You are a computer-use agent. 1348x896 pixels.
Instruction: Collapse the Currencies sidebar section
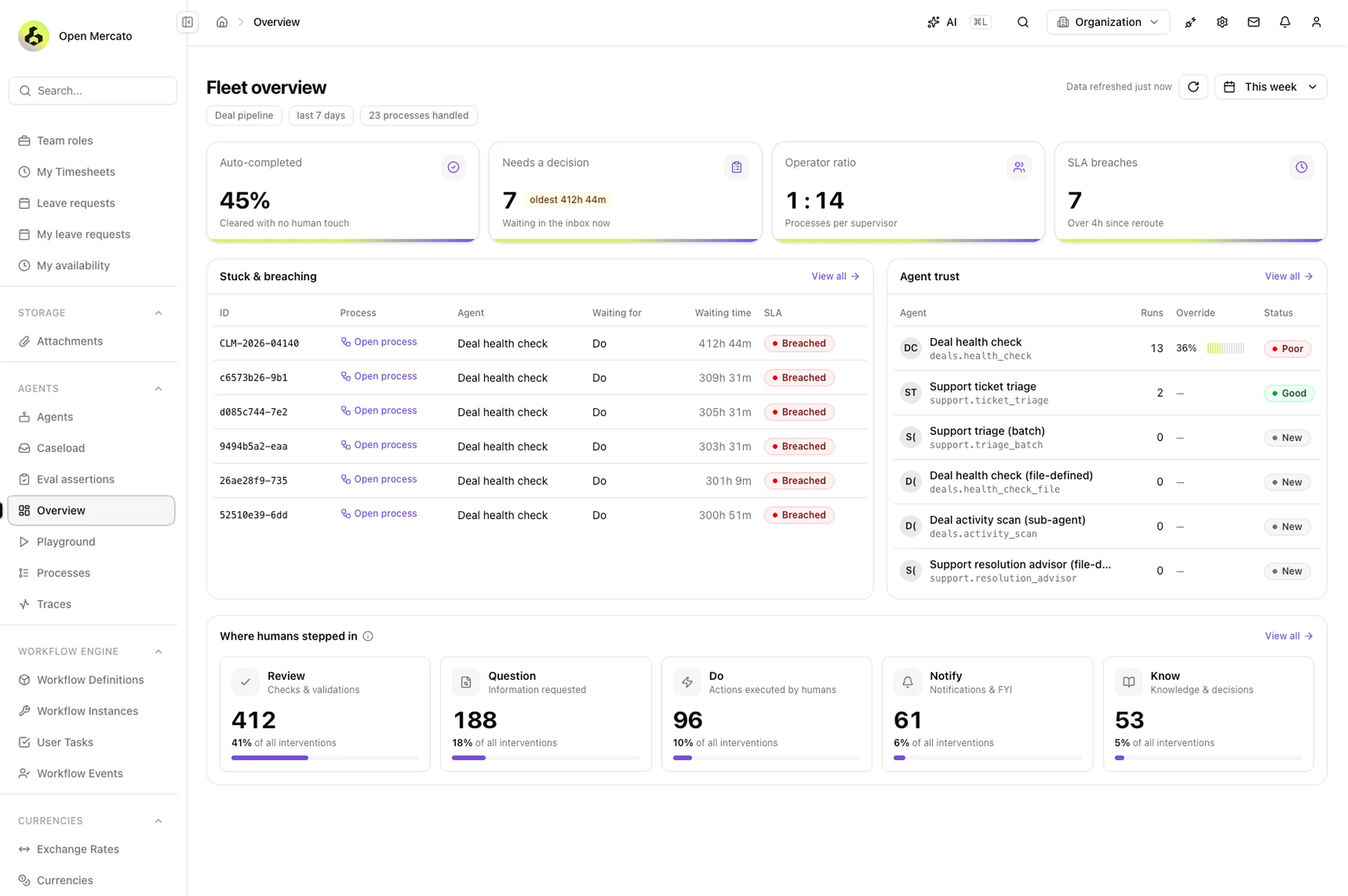[x=159, y=821]
